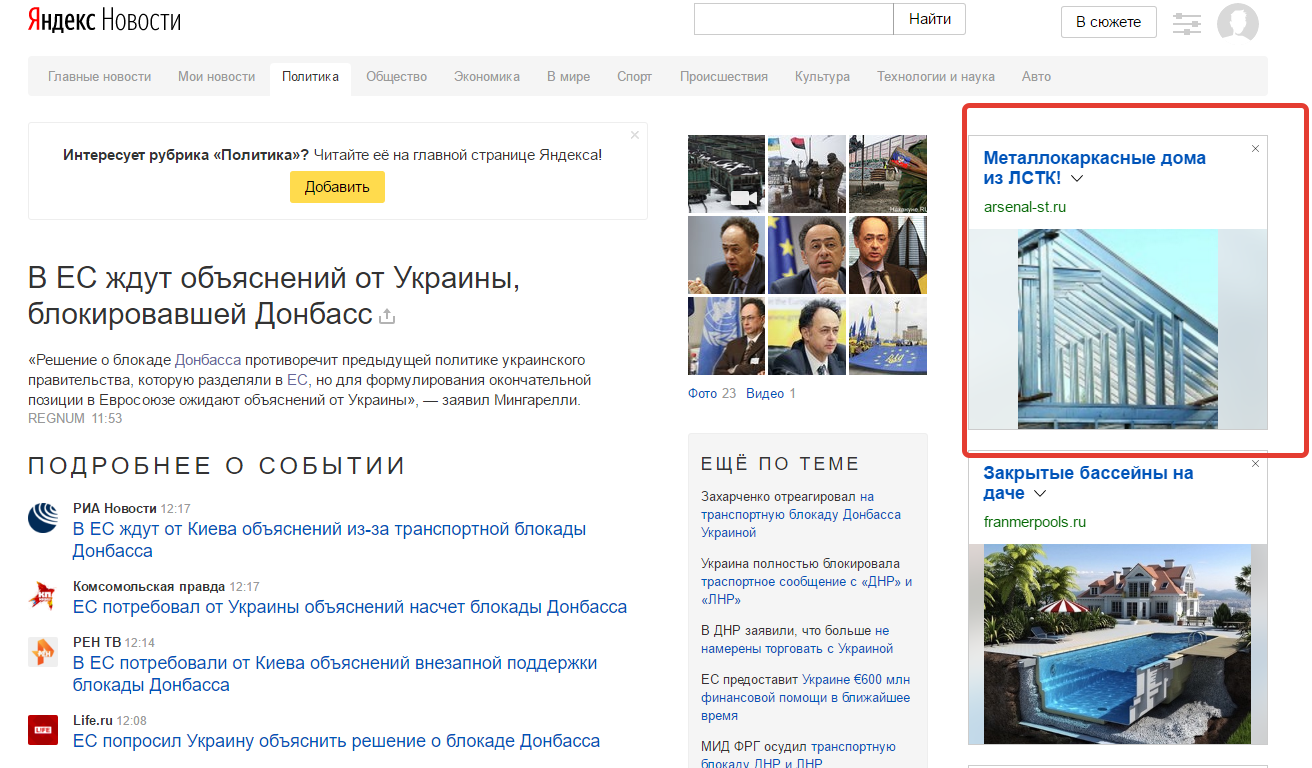1312x768 pixels.
Task: Open the user profile avatar
Action: [1238, 24]
